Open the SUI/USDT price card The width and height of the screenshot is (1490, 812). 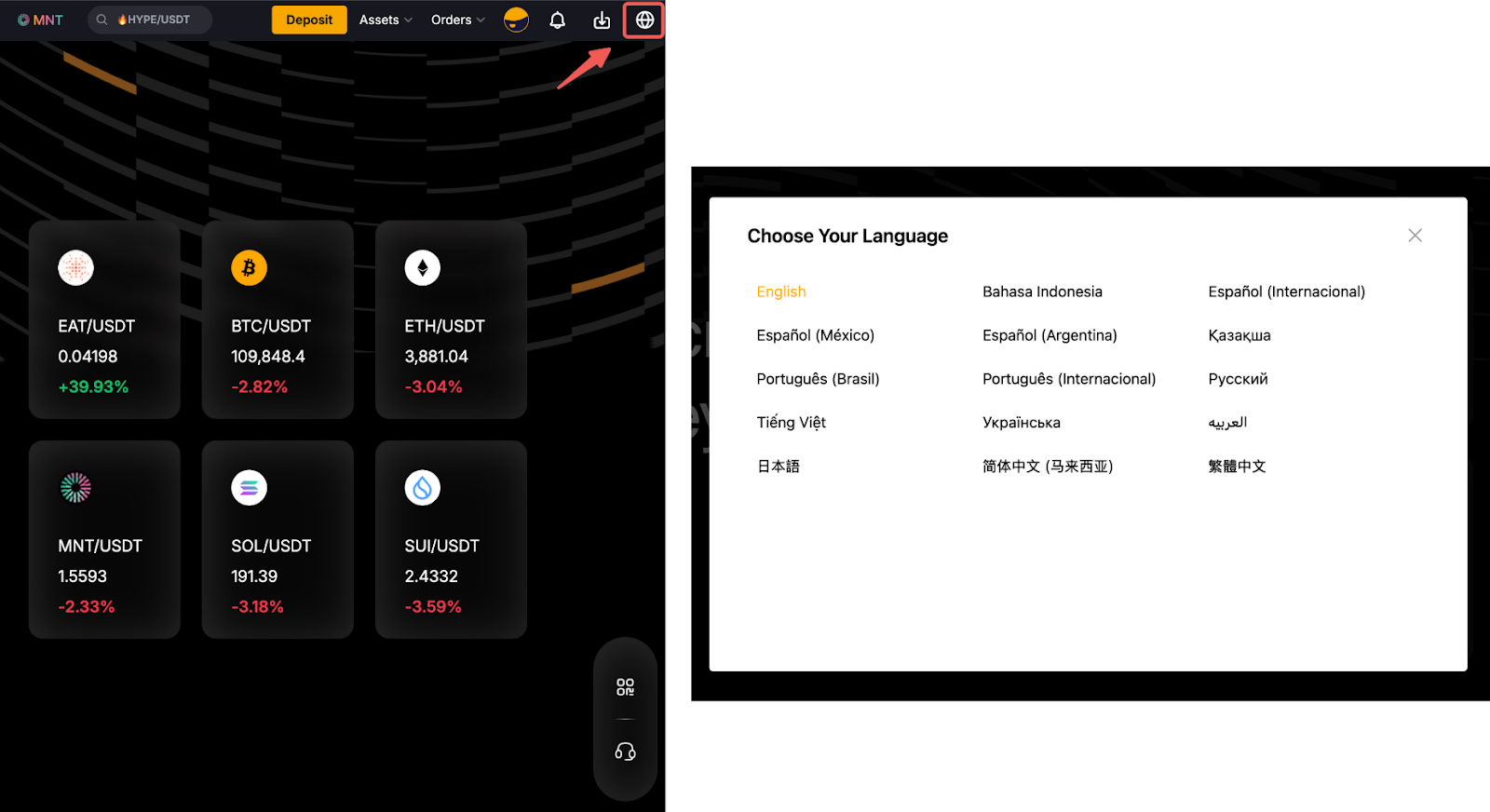[x=451, y=540]
